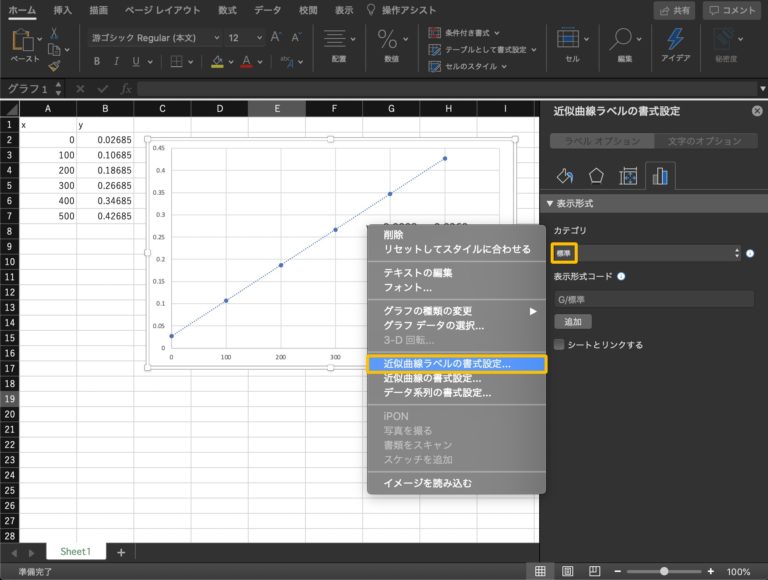Select Edit Text (テキストの編集) in context menu
768x580 pixels.
[x=456, y=273]
